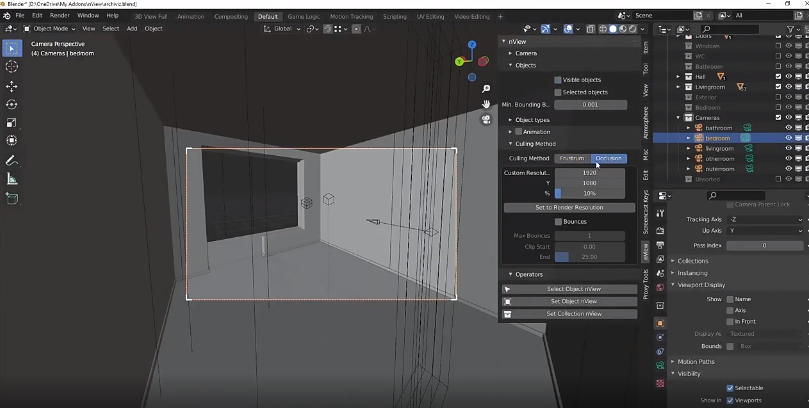Image resolution: width=809 pixels, height=408 pixels.
Task: Select the Cursor tool in the toolbar
Action: point(12,66)
